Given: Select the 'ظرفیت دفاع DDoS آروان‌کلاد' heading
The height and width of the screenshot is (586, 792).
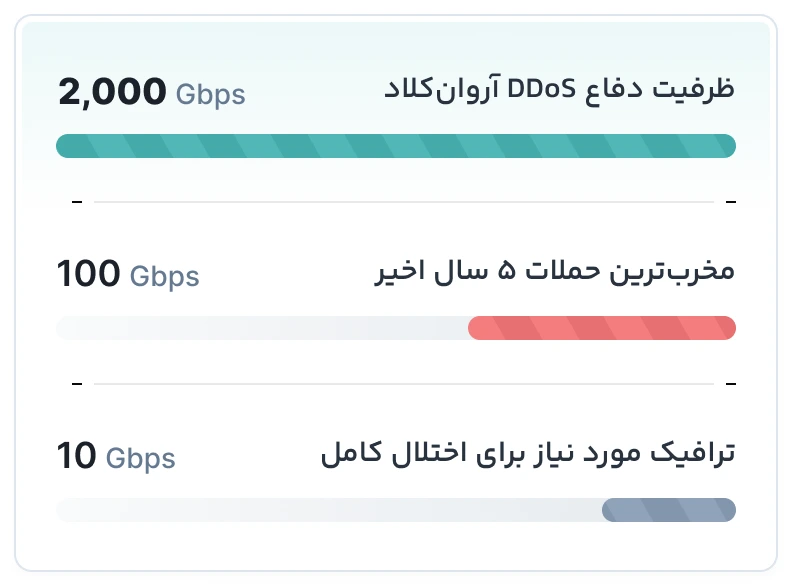Looking at the screenshot, I should (x=559, y=89).
